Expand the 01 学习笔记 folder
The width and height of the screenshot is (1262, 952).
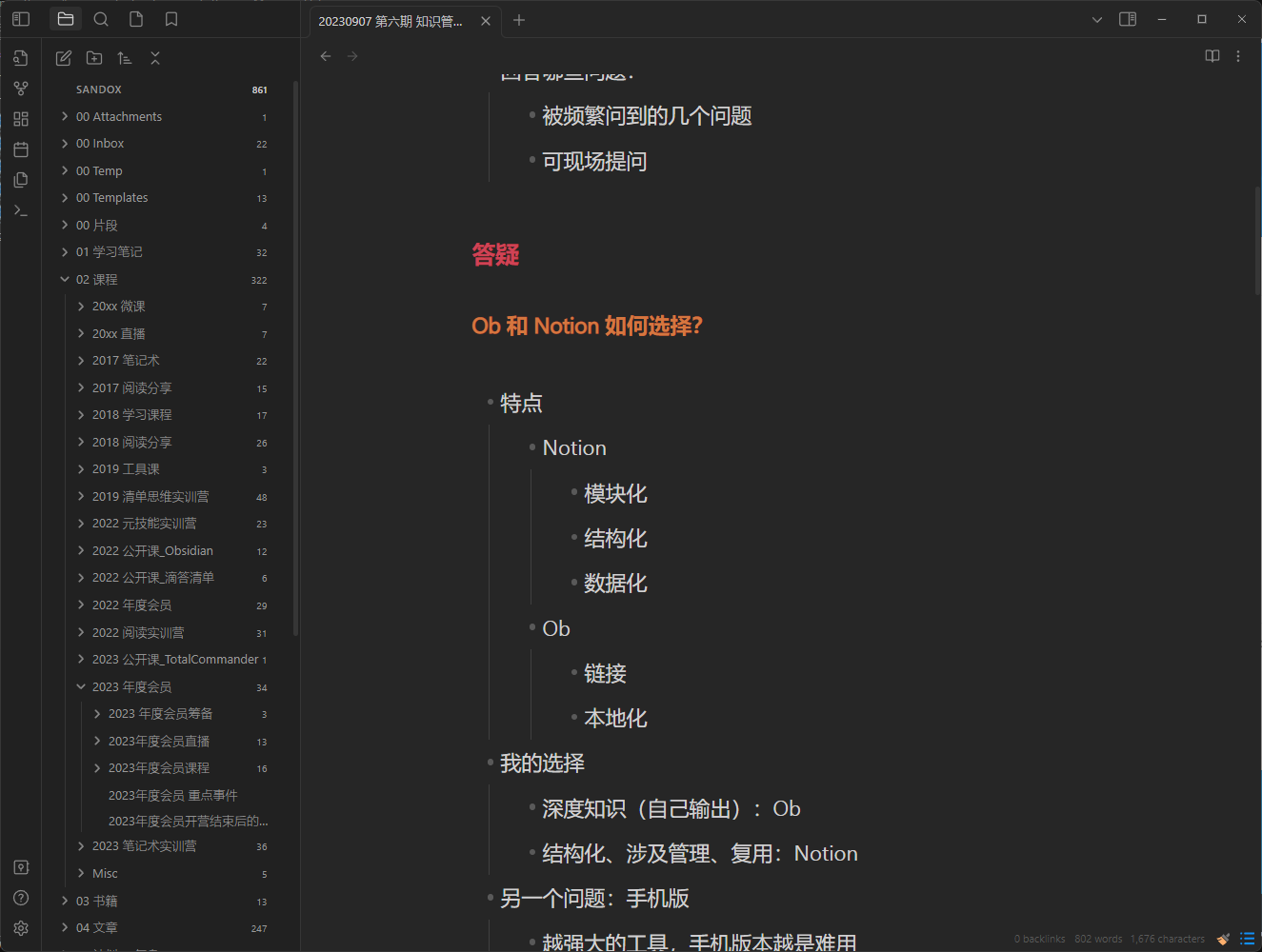pyautogui.click(x=65, y=251)
